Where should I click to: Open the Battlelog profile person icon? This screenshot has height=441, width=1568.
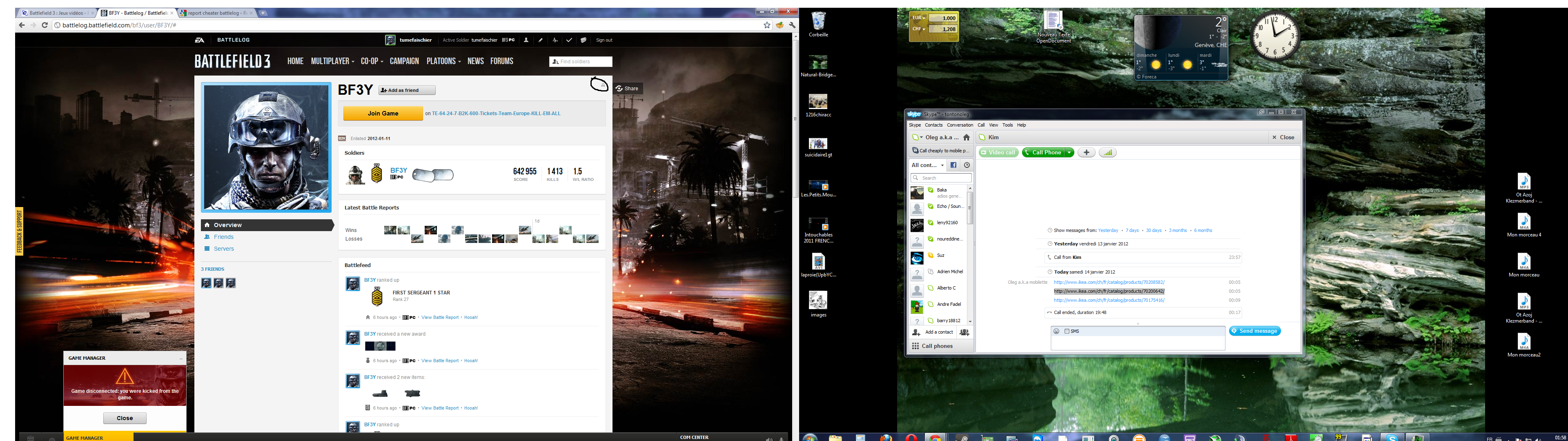click(x=526, y=40)
